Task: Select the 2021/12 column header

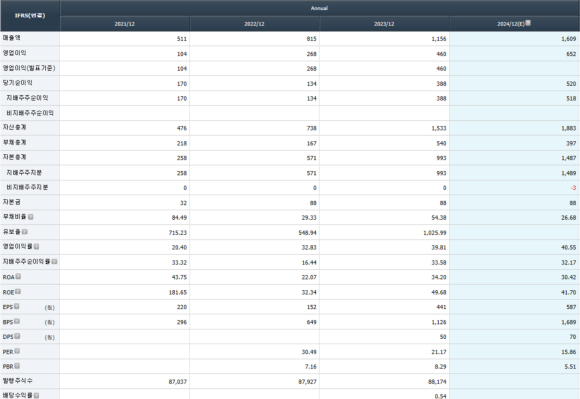Action: click(125, 24)
